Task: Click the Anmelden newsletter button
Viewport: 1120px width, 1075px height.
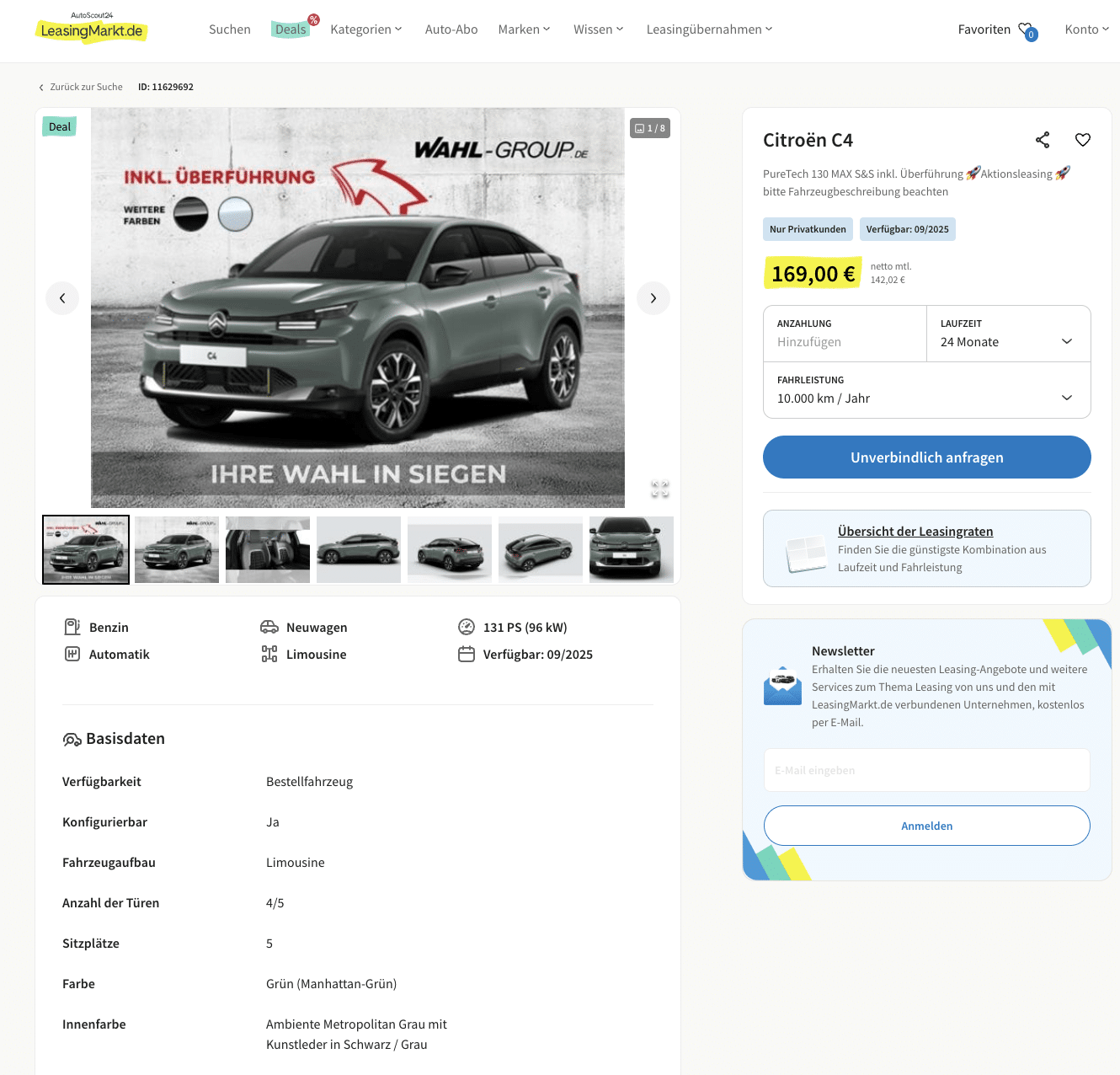Action: [927, 826]
